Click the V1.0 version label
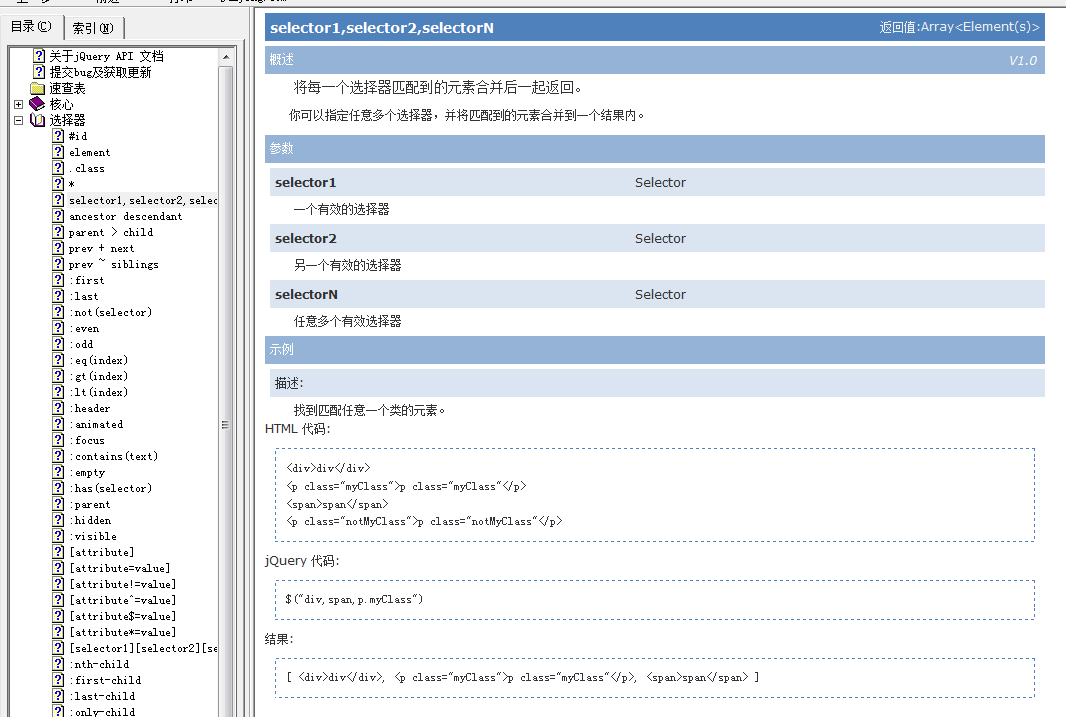The height and width of the screenshot is (717, 1066). tap(1022, 60)
